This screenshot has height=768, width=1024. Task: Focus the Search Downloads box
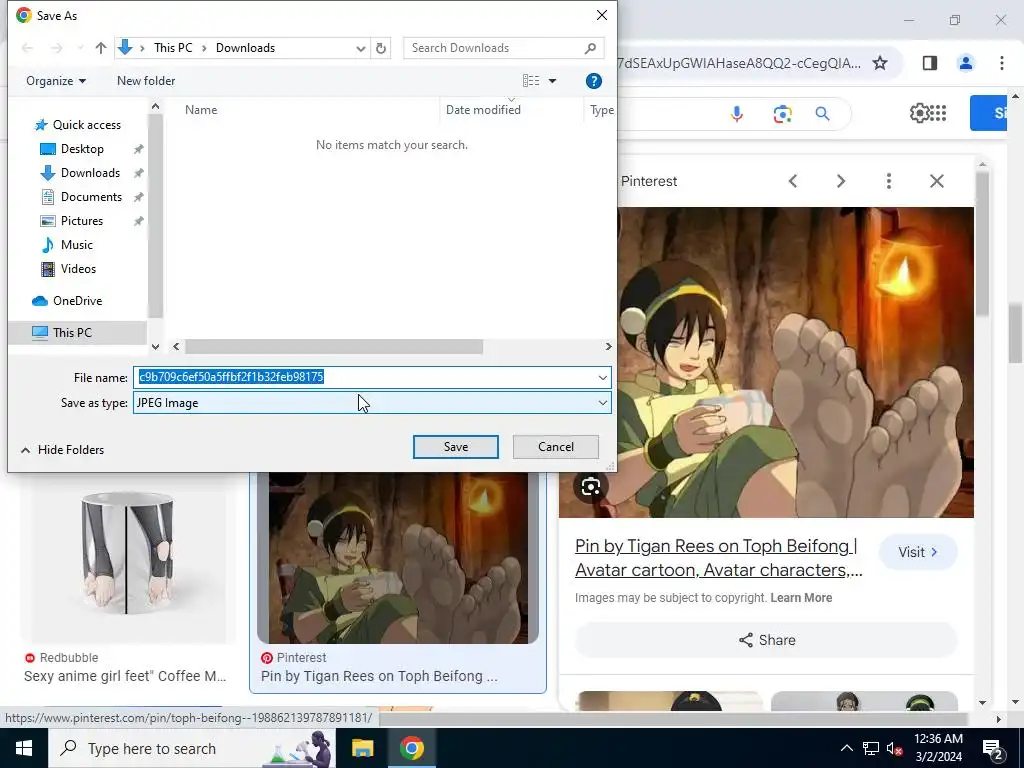[x=503, y=48]
